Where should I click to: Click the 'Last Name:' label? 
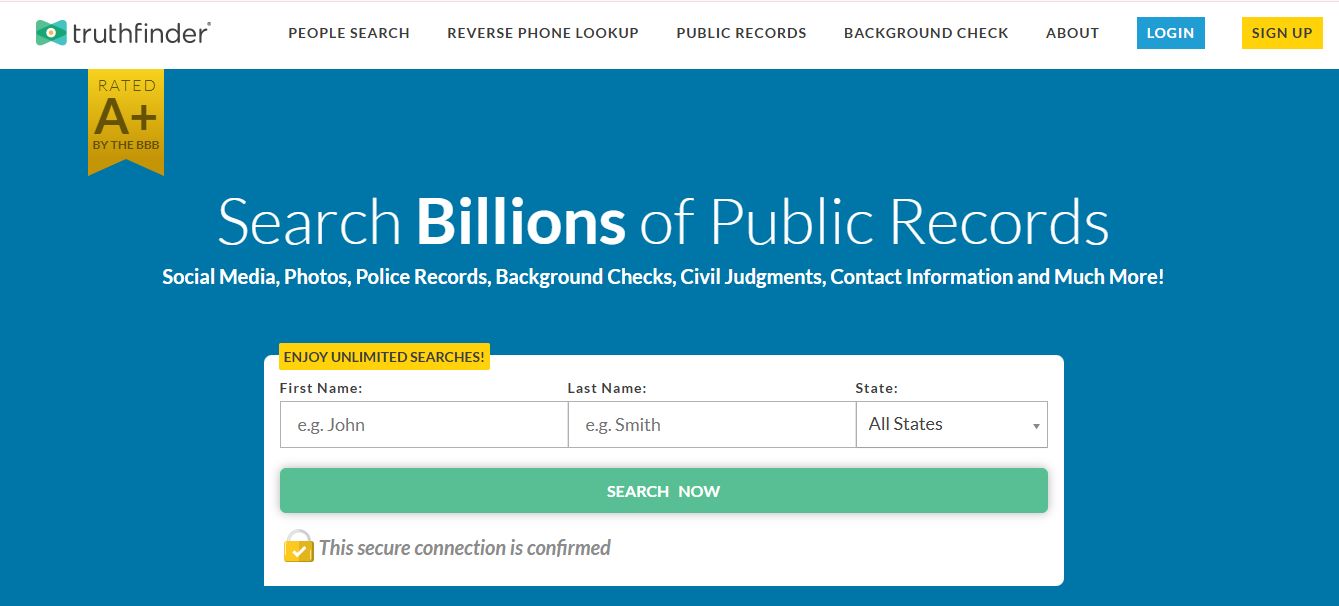pyautogui.click(x=607, y=388)
